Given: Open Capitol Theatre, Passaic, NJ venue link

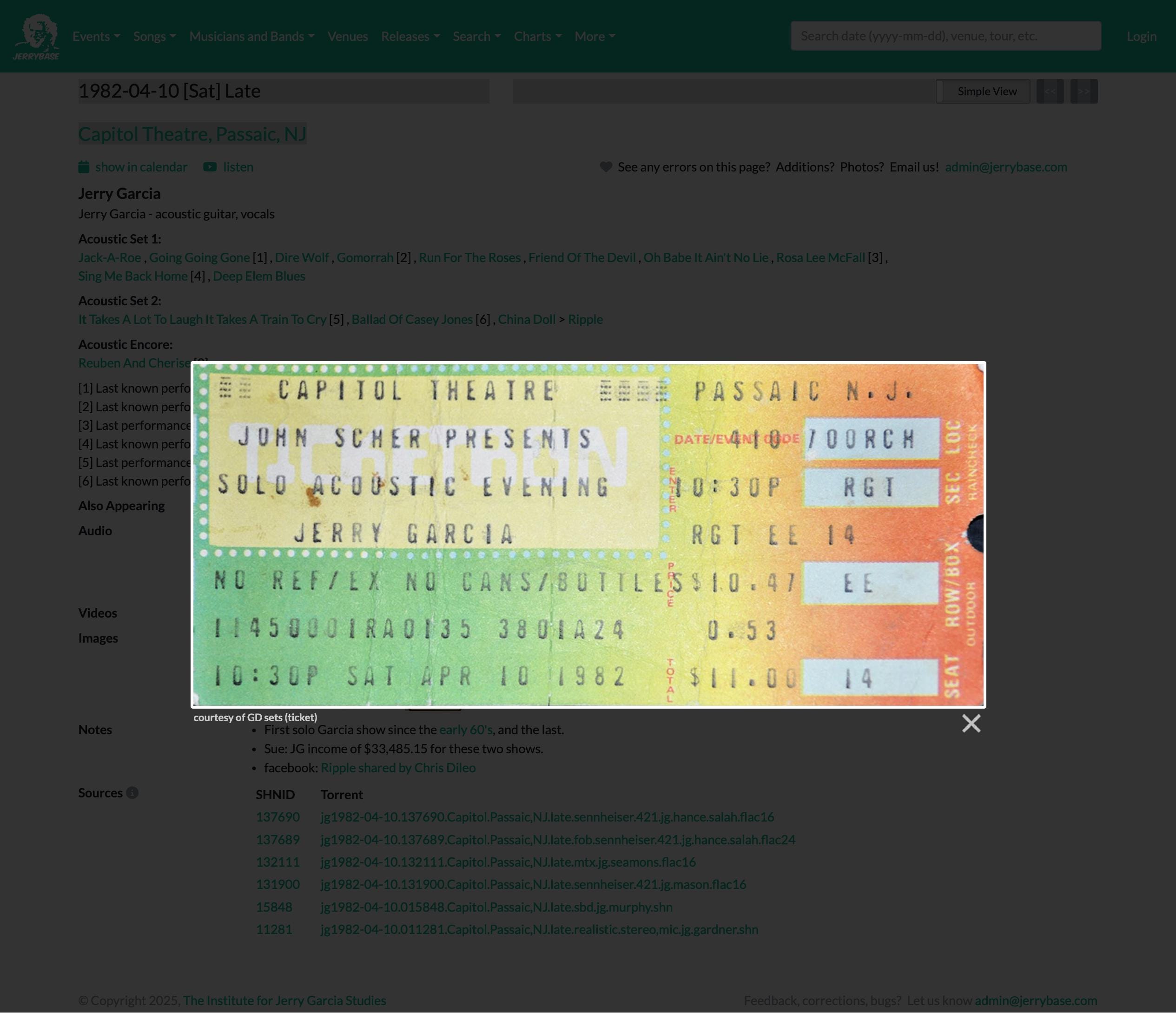Looking at the screenshot, I should click(x=192, y=133).
